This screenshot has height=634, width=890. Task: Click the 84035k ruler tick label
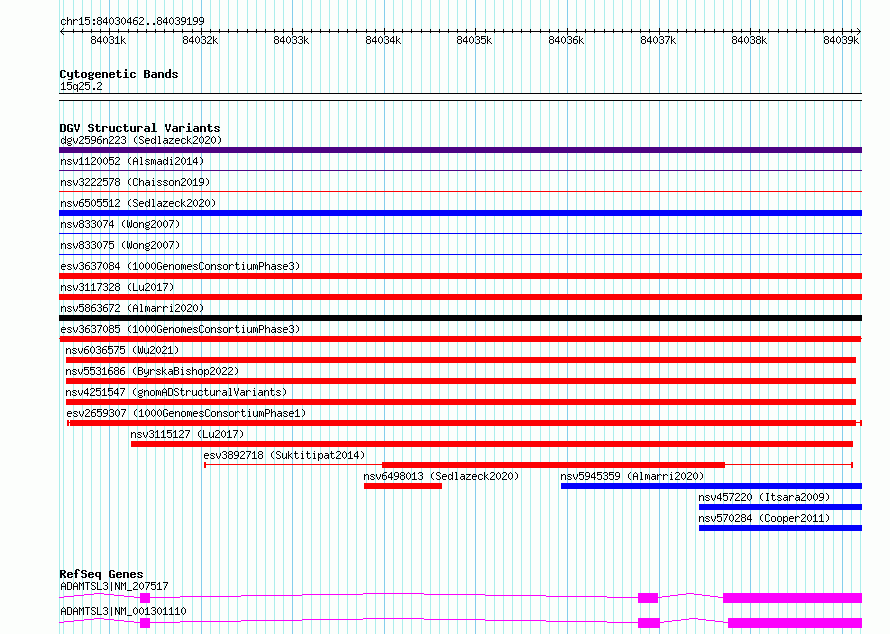pyautogui.click(x=475, y=40)
